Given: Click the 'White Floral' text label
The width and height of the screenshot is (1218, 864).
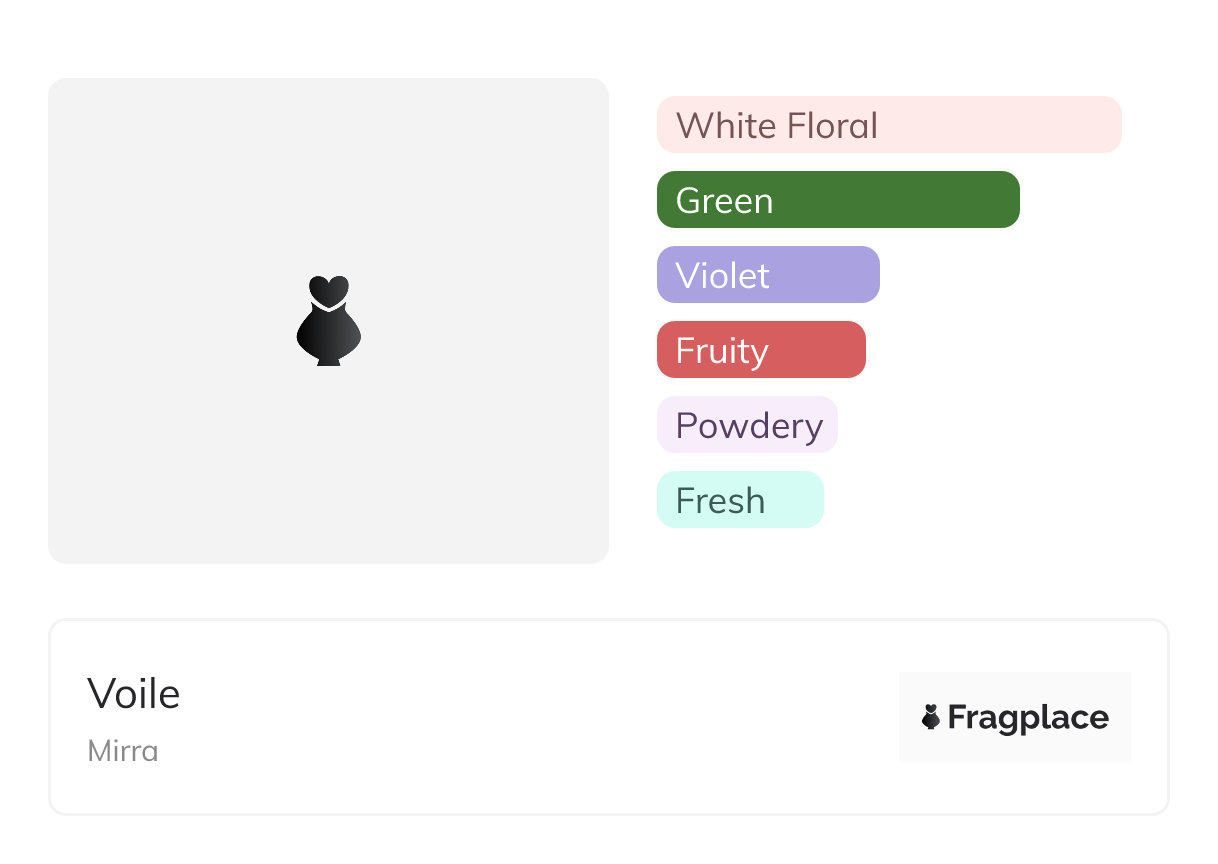Looking at the screenshot, I should 777,126.
